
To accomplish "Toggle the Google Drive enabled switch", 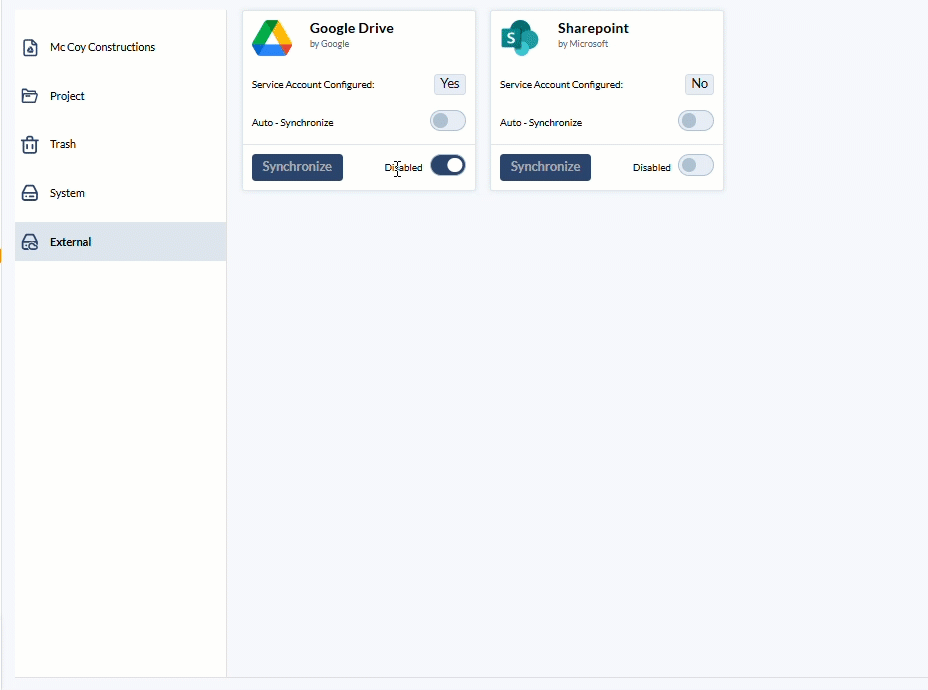I will coord(448,166).
